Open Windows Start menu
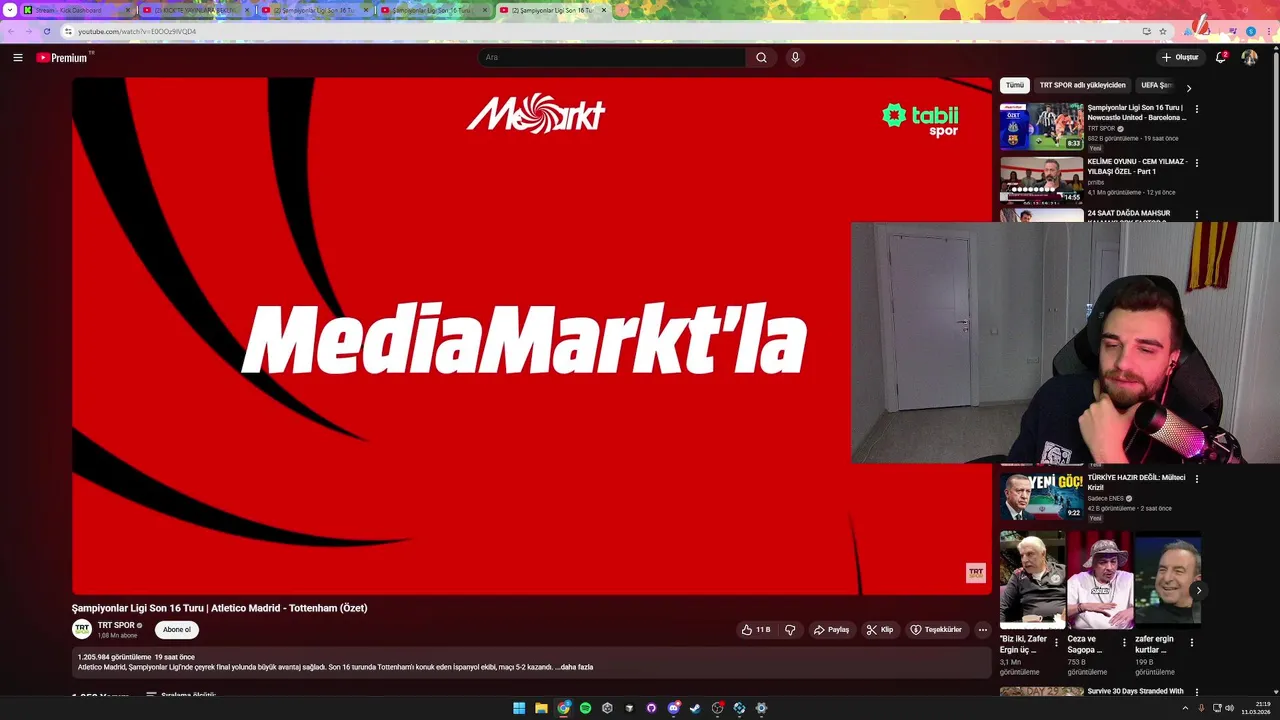 tap(519, 708)
